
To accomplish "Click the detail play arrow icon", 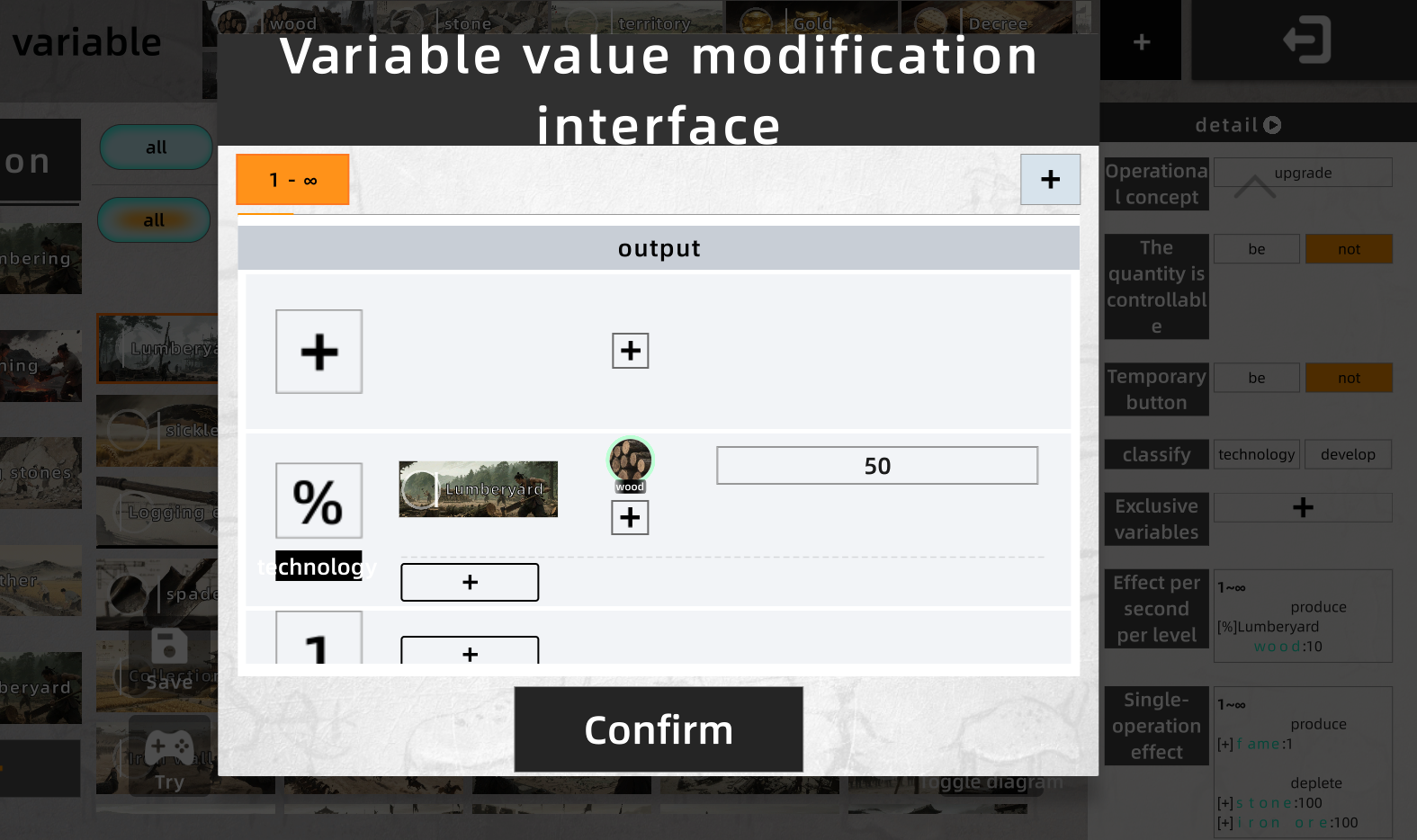I will coord(1272,125).
